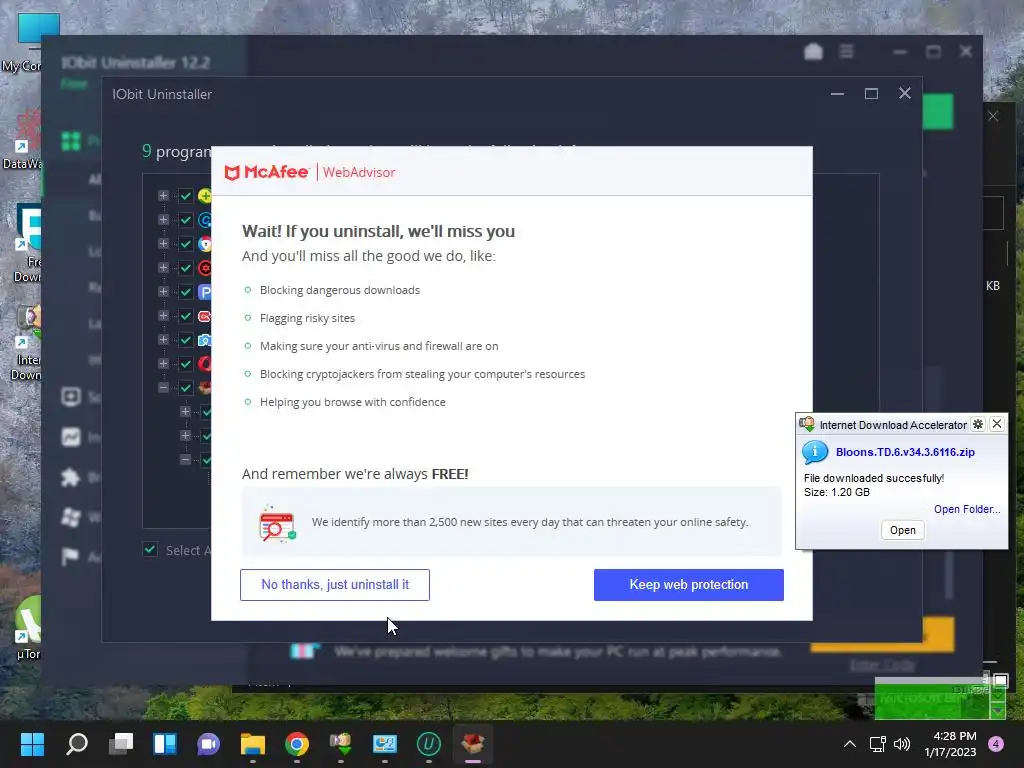Image resolution: width=1024 pixels, height=768 pixels.
Task: Open Windows Start menu
Action: tap(32, 743)
